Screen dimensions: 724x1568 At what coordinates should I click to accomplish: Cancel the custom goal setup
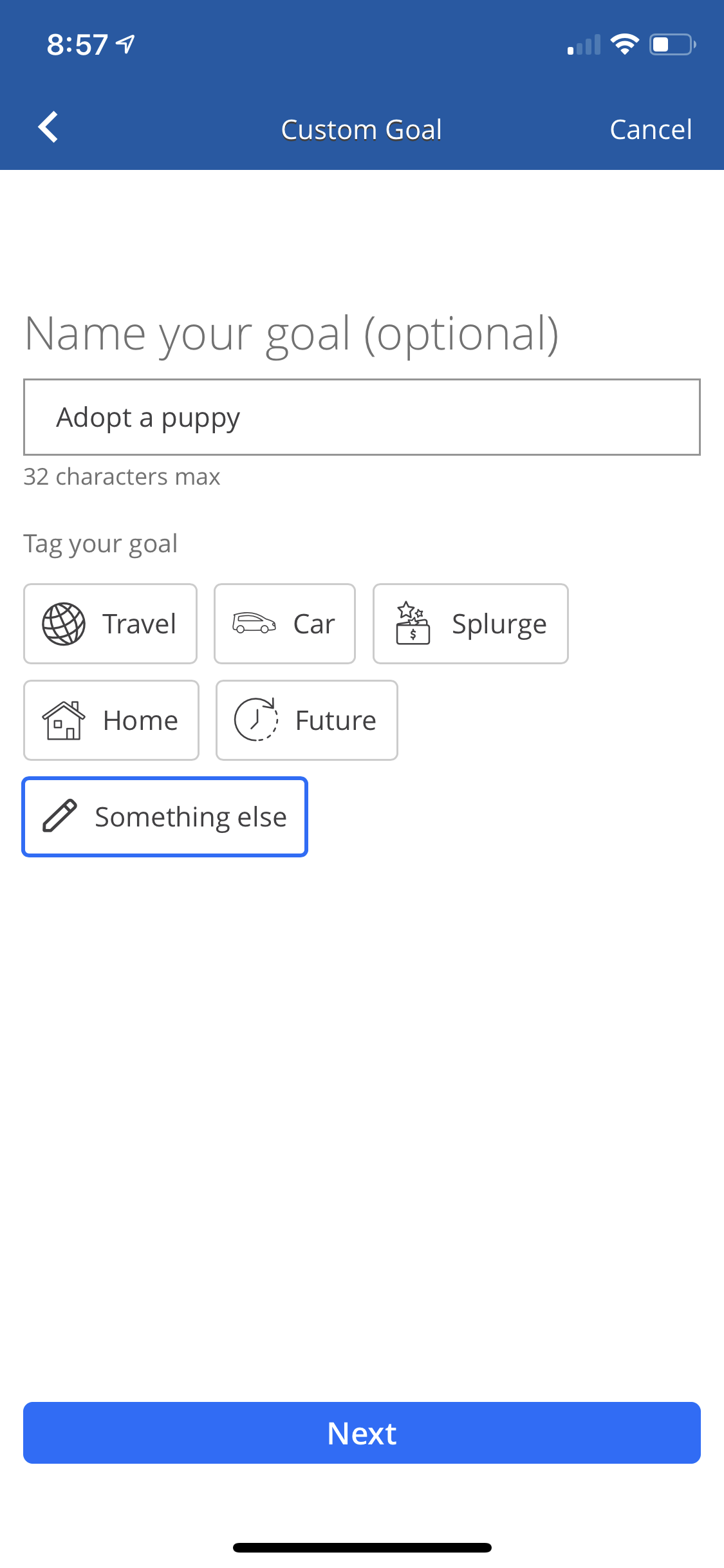pos(650,129)
